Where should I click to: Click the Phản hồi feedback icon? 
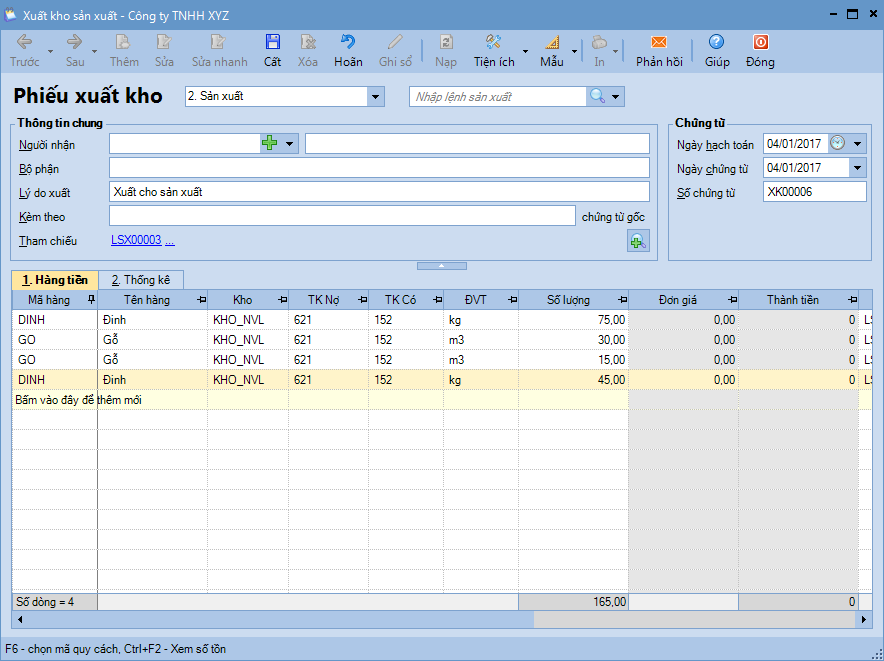[658, 43]
